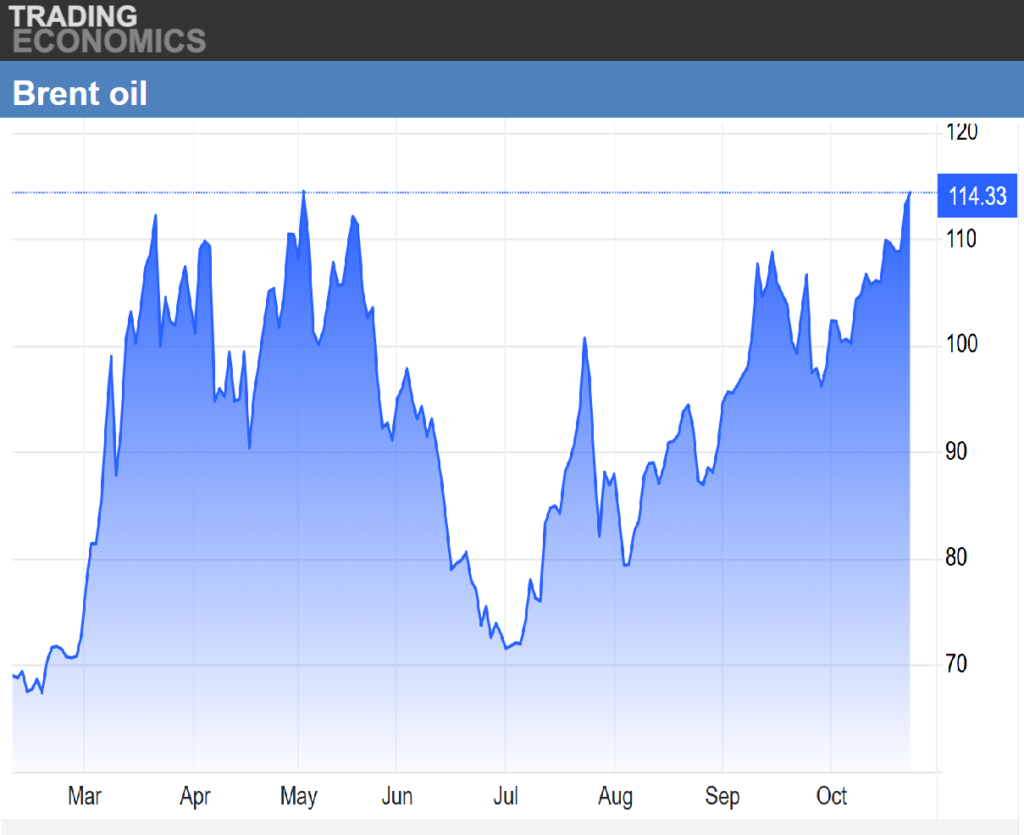Viewport: 1024px width, 835px height.
Task: Select the Sep label on the time axis
Action: click(x=722, y=796)
